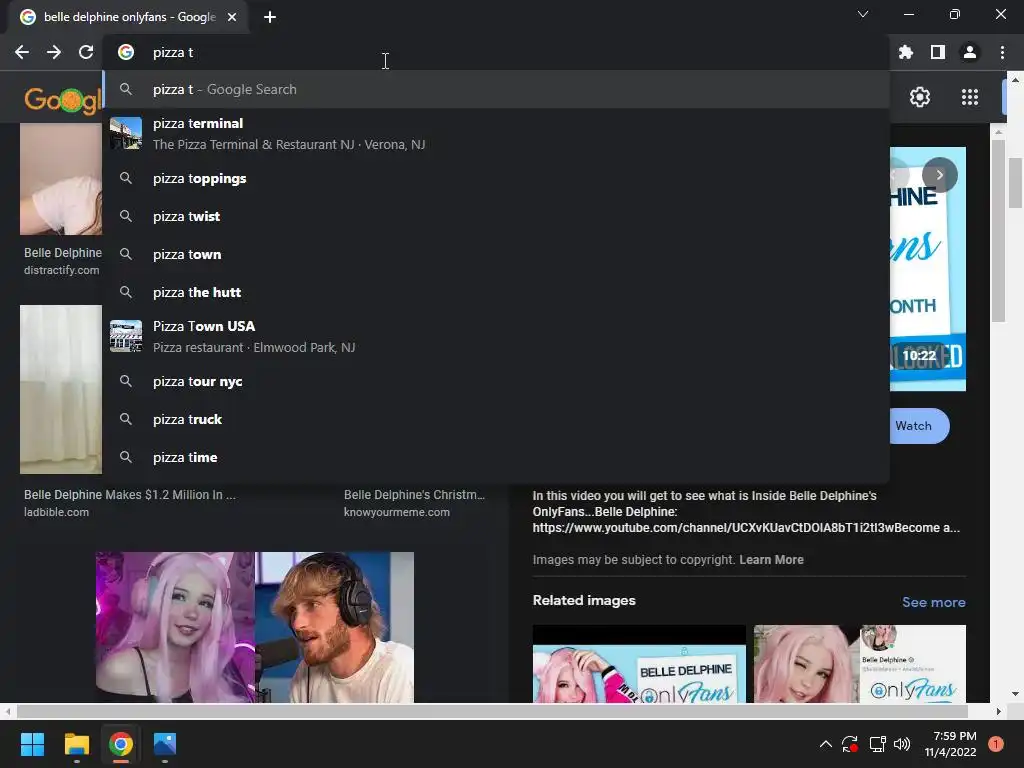Open the notification badge in taskbar
Image resolution: width=1024 pixels, height=768 pixels.
click(996, 744)
